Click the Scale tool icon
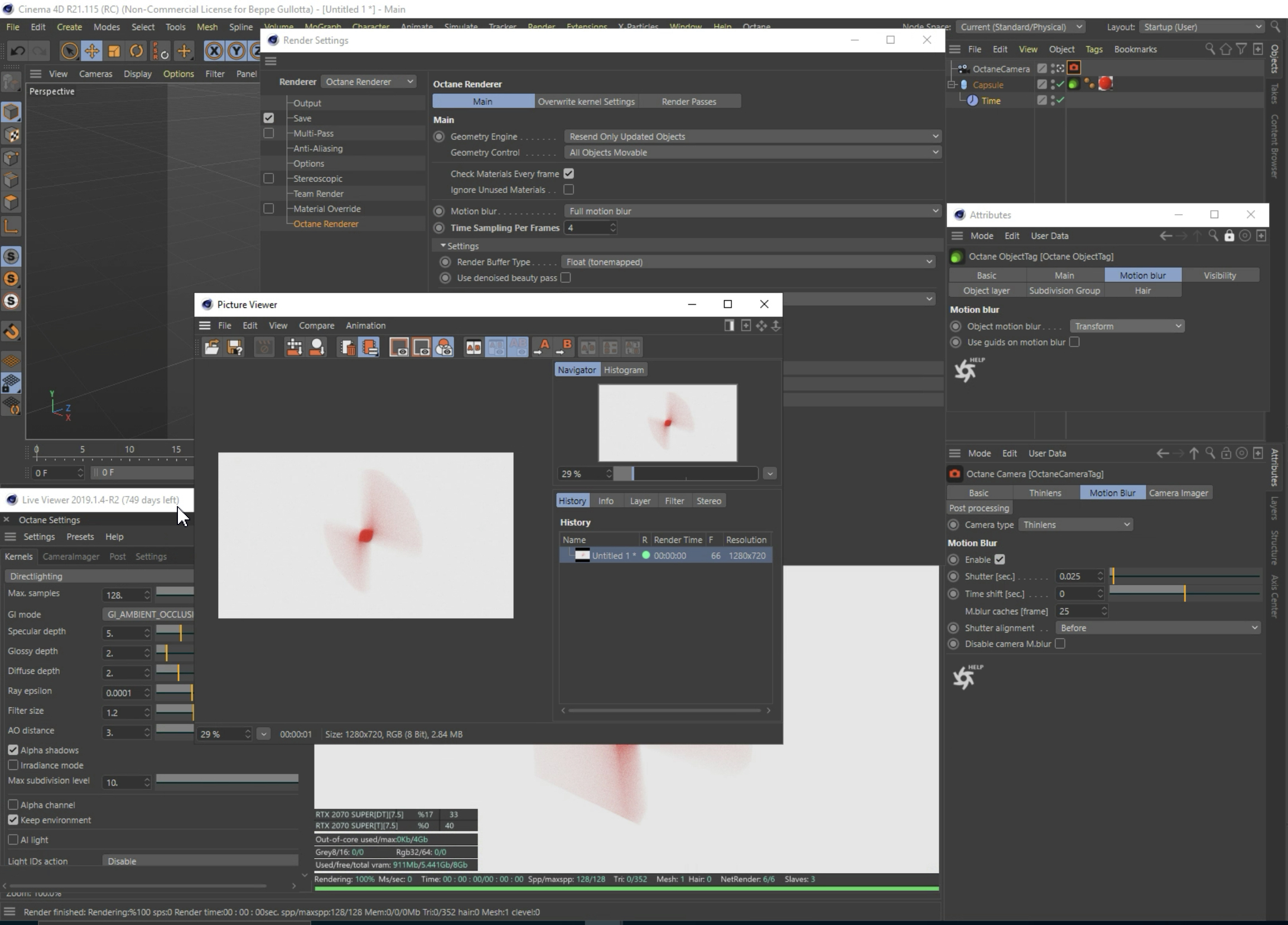Screen dimensions: 1288x925 [x=114, y=51]
